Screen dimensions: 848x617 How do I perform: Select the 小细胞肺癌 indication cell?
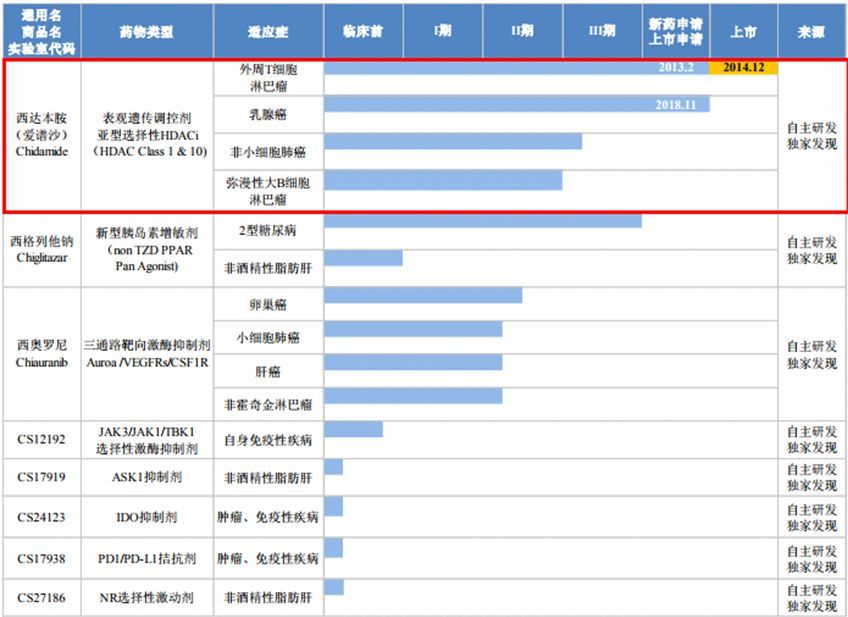coord(268,338)
